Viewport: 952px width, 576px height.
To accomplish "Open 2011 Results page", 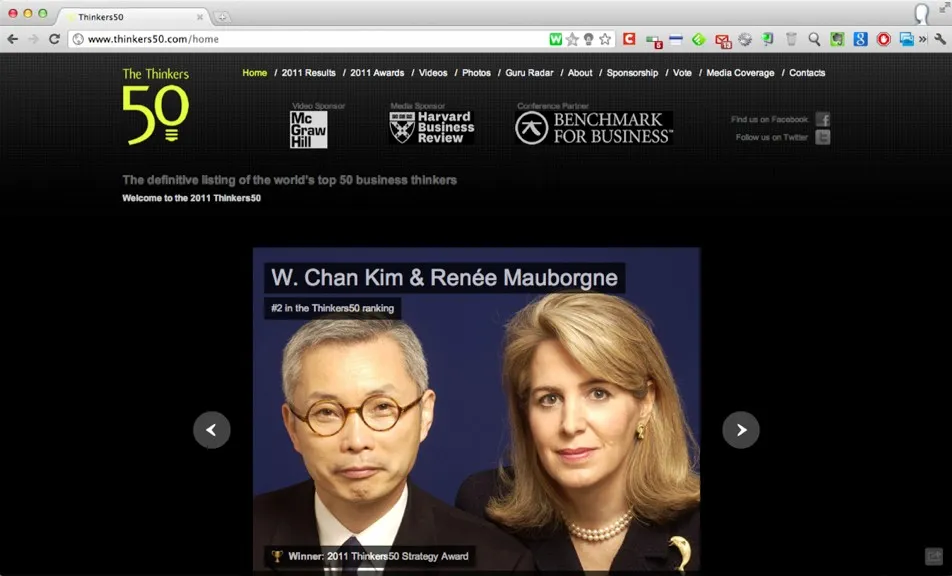I will (x=308, y=73).
